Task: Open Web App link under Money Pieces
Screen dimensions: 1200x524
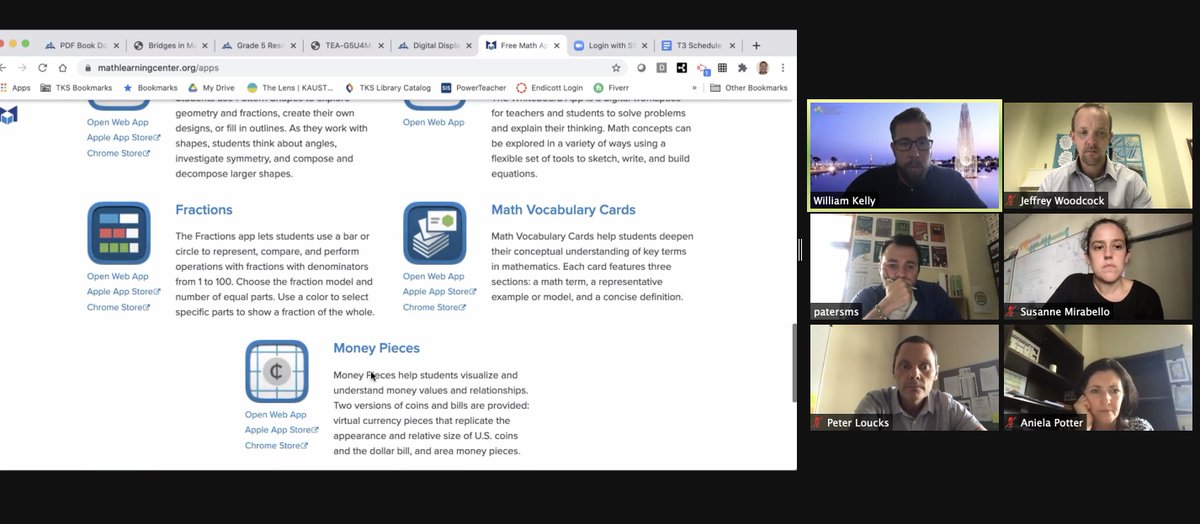Action: tap(276, 415)
